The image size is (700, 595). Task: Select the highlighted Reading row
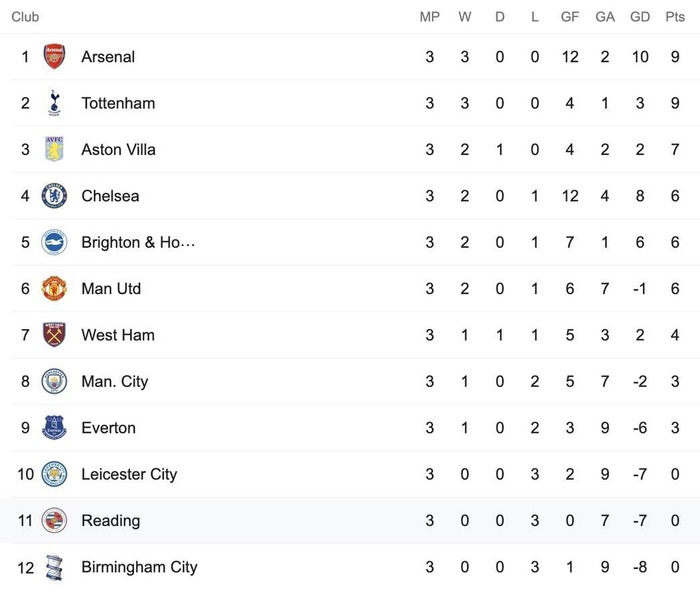350,520
